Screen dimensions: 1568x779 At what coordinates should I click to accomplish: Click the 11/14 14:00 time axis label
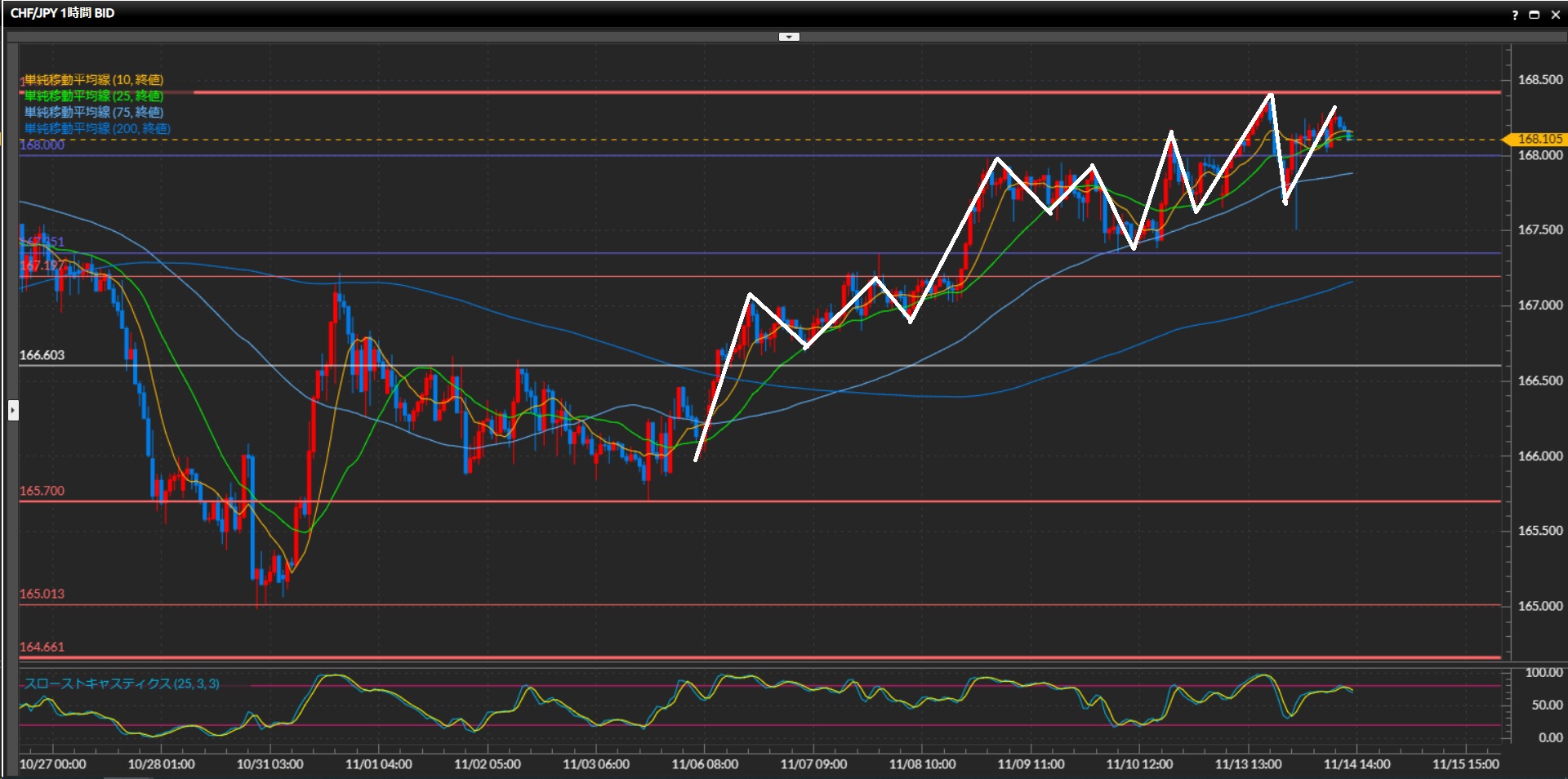(x=1356, y=764)
